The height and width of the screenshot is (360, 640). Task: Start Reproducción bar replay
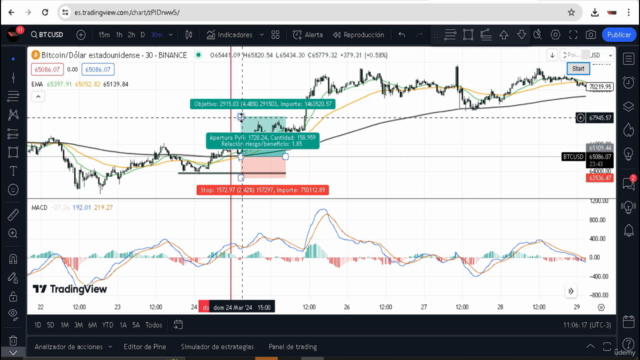358,35
